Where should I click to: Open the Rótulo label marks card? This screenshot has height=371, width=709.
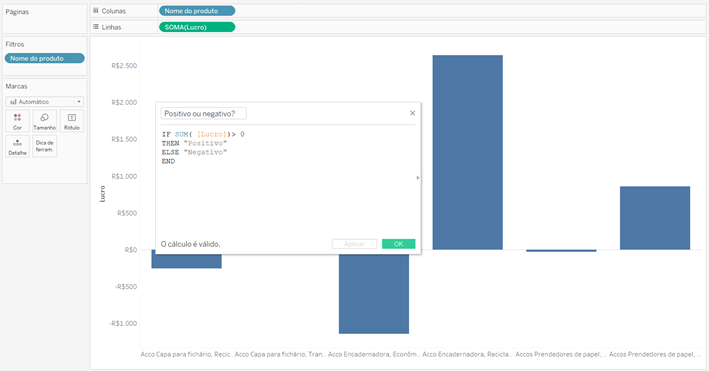[71, 121]
